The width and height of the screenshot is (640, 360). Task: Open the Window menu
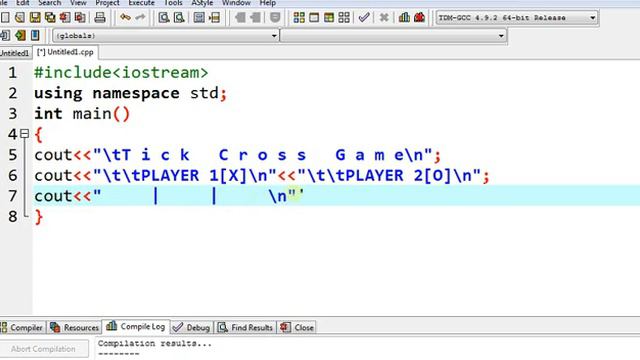click(236, 3)
